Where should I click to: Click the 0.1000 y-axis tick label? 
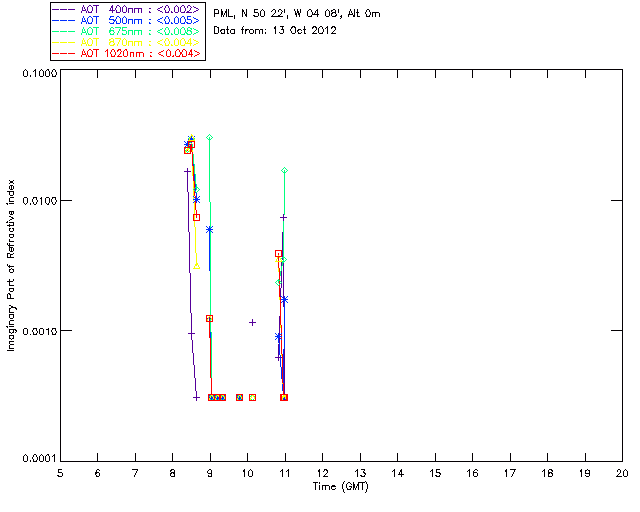tap(40, 73)
